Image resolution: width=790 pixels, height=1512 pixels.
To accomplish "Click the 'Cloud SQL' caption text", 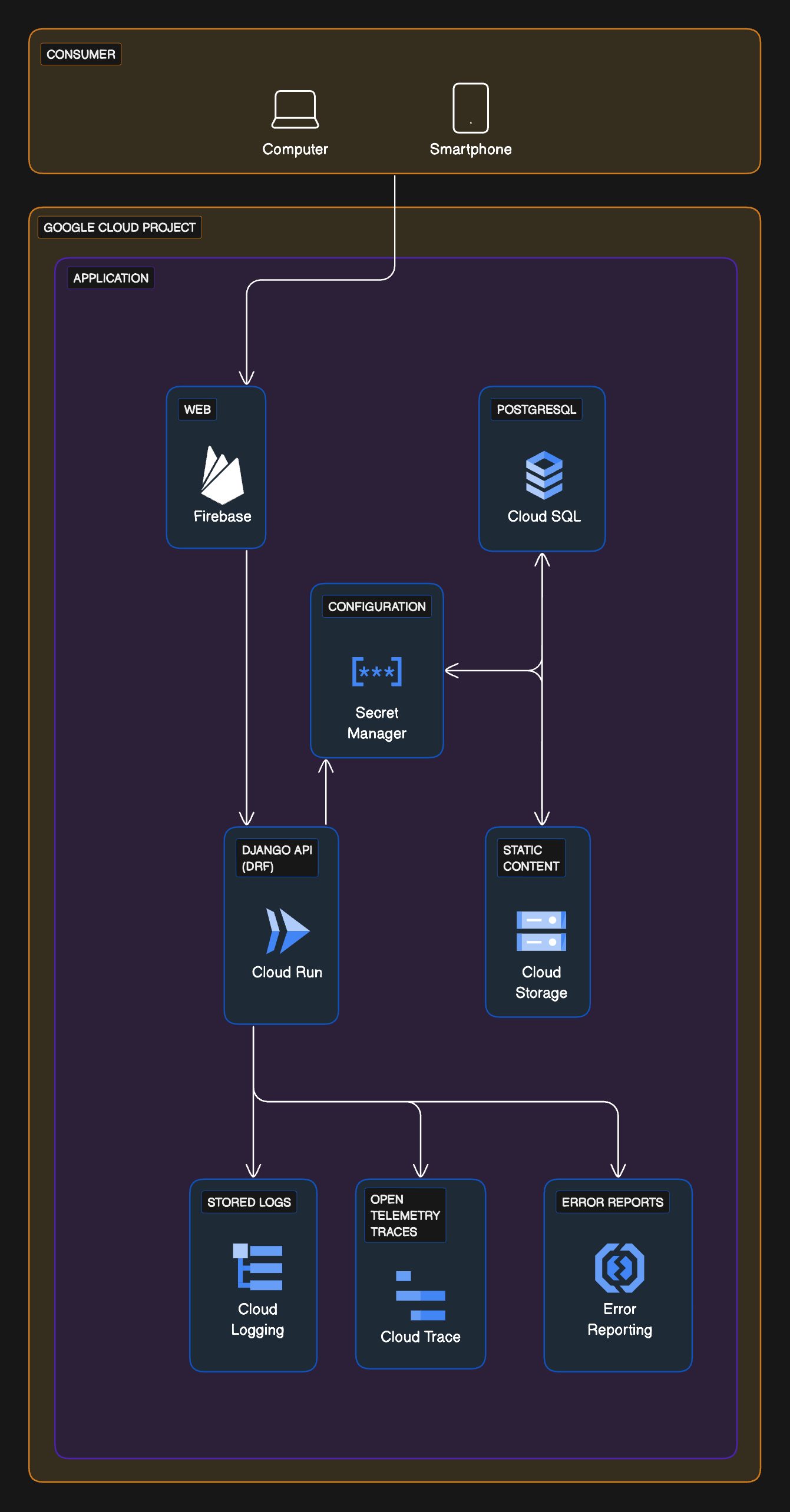I will tap(544, 516).
